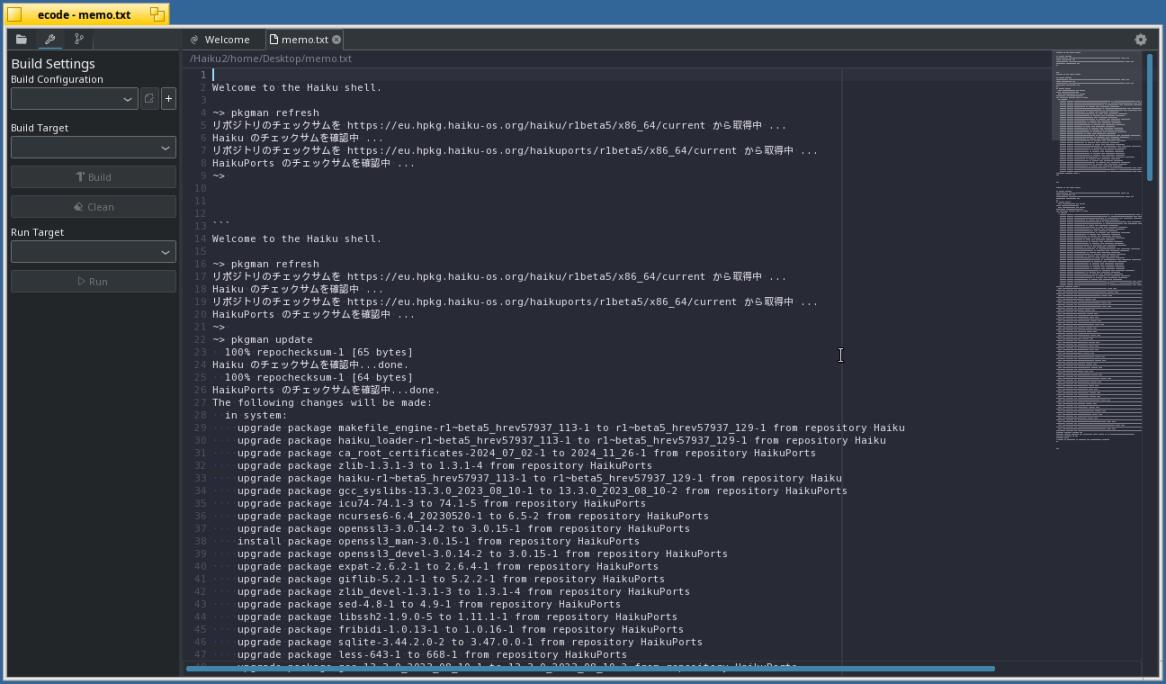Image resolution: width=1166 pixels, height=684 pixels.
Task: Click the fribidi upgrade line
Action: tap(460, 630)
